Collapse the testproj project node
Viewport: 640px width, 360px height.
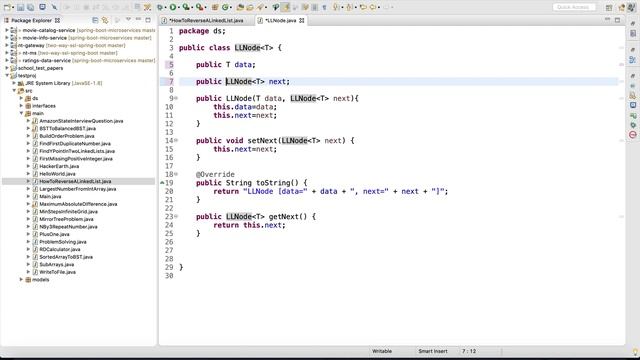[7, 76]
